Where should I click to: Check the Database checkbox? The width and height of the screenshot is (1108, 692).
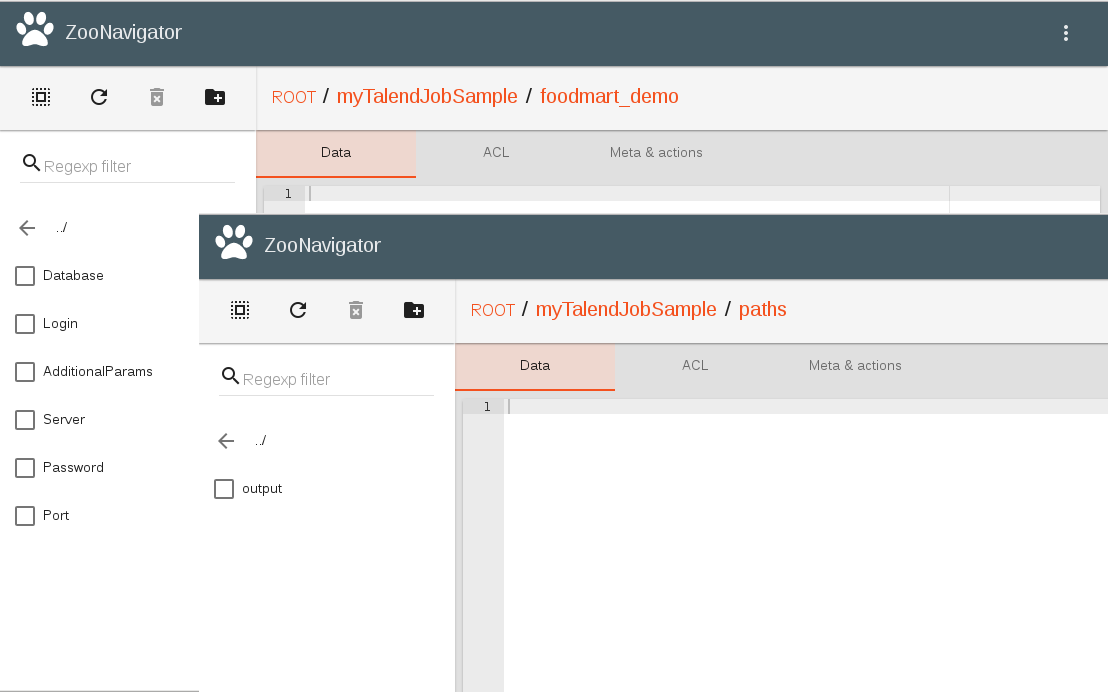coord(24,275)
